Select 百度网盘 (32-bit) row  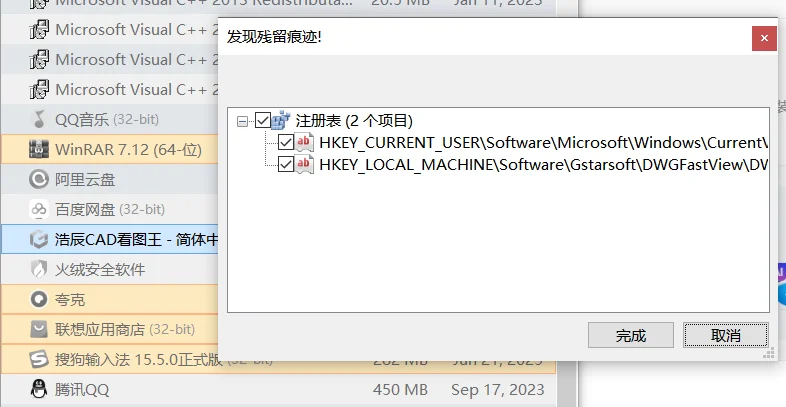(x=110, y=210)
